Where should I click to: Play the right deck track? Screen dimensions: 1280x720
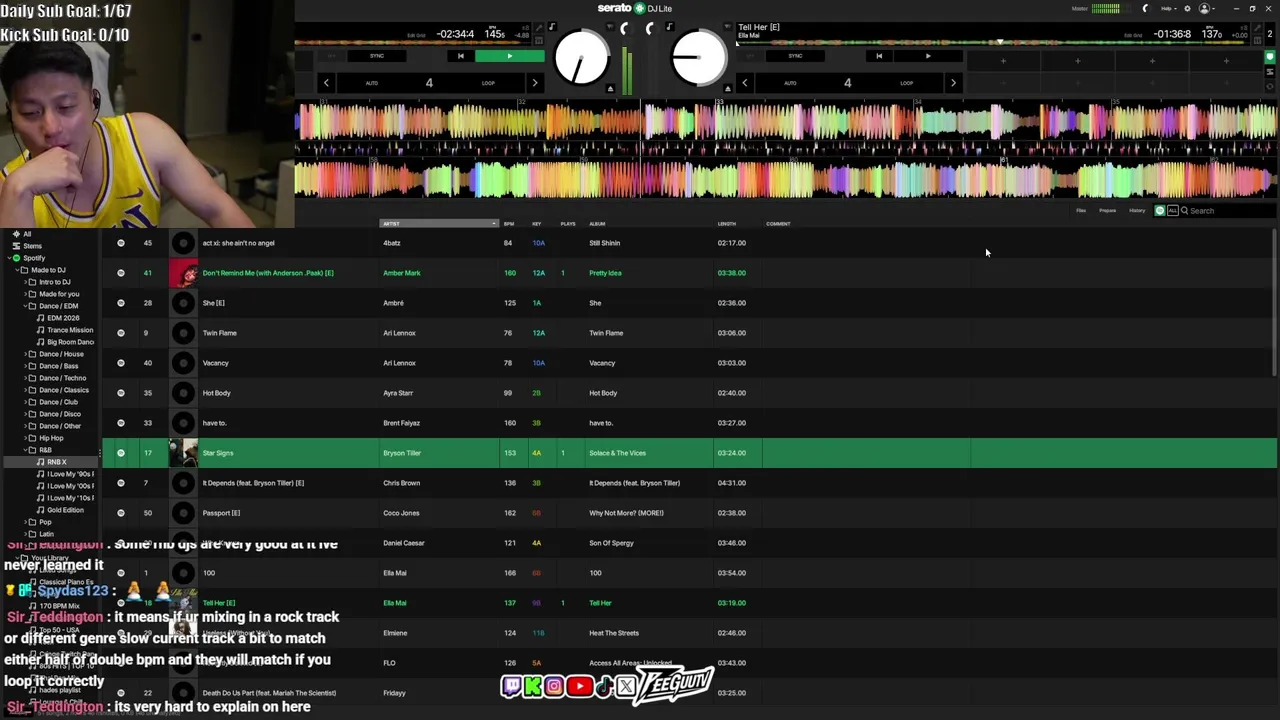928,56
